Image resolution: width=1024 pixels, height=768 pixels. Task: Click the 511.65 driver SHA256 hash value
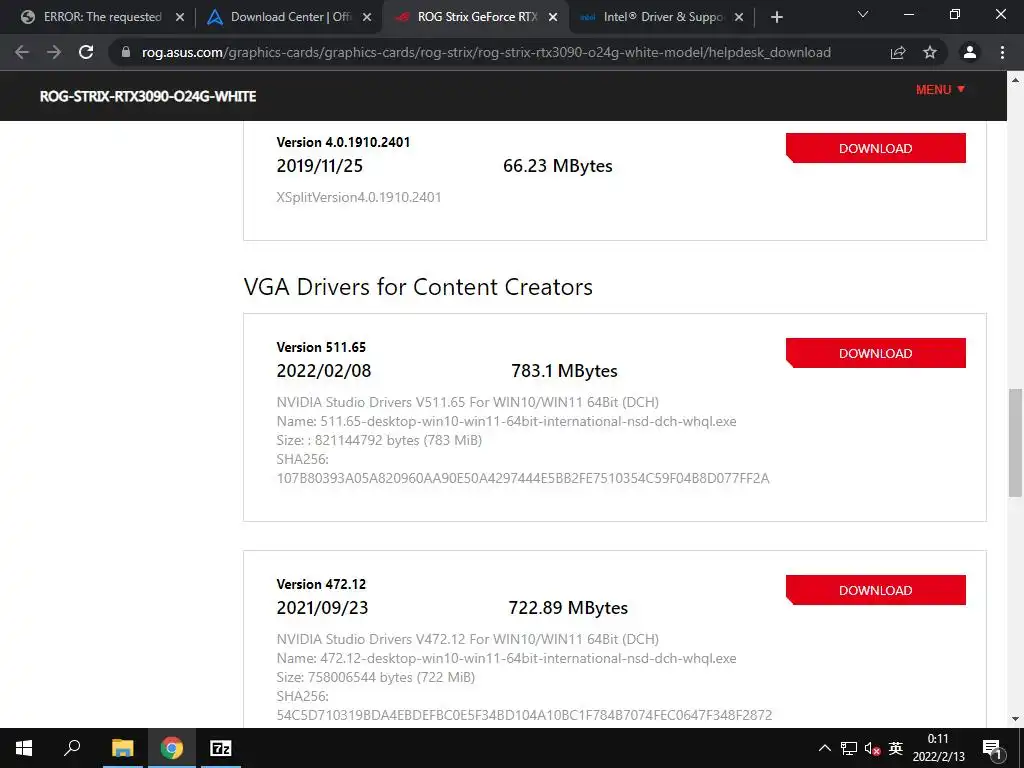(x=523, y=478)
